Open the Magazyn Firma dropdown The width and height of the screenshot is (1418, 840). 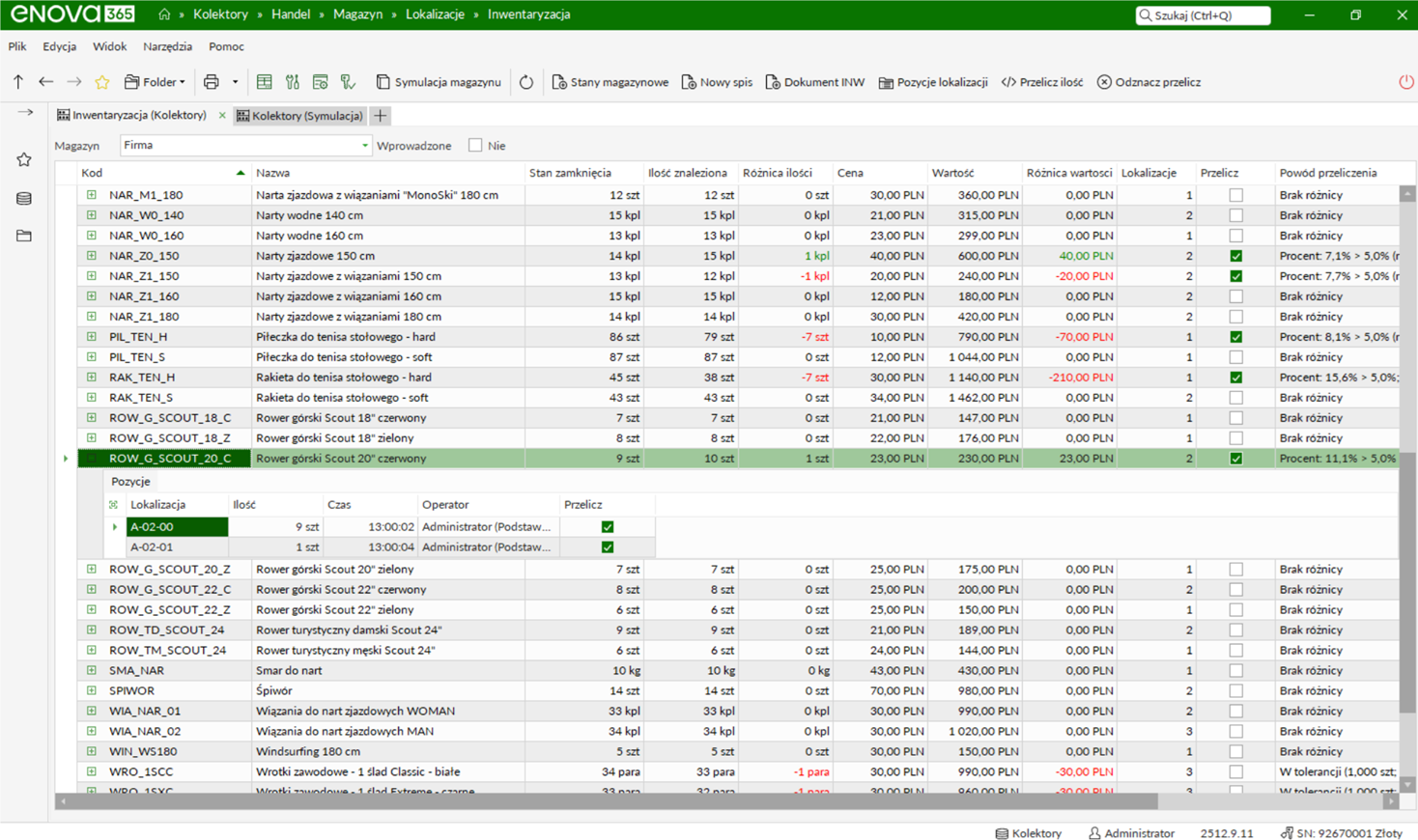point(245,146)
